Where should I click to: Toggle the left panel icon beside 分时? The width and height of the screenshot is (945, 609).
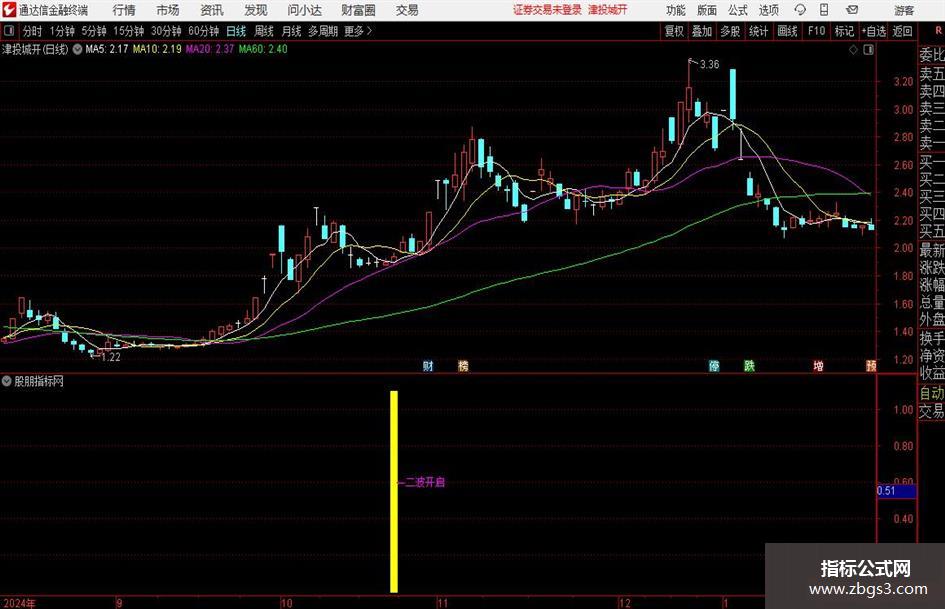(9, 31)
